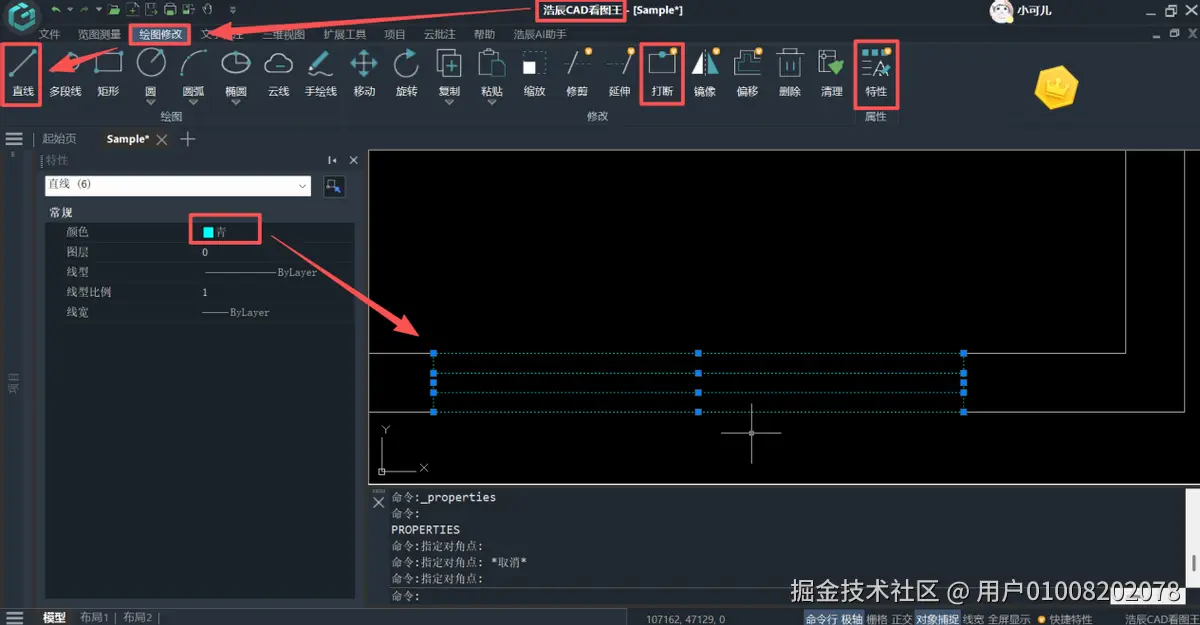Image resolution: width=1200 pixels, height=625 pixels.
Task: Activate the 打断 break tool
Action: 662,72
